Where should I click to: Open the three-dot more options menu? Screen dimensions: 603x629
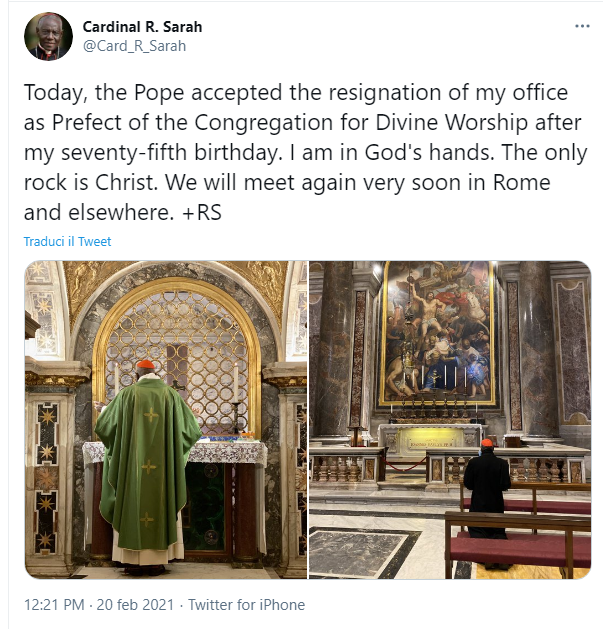point(582,26)
